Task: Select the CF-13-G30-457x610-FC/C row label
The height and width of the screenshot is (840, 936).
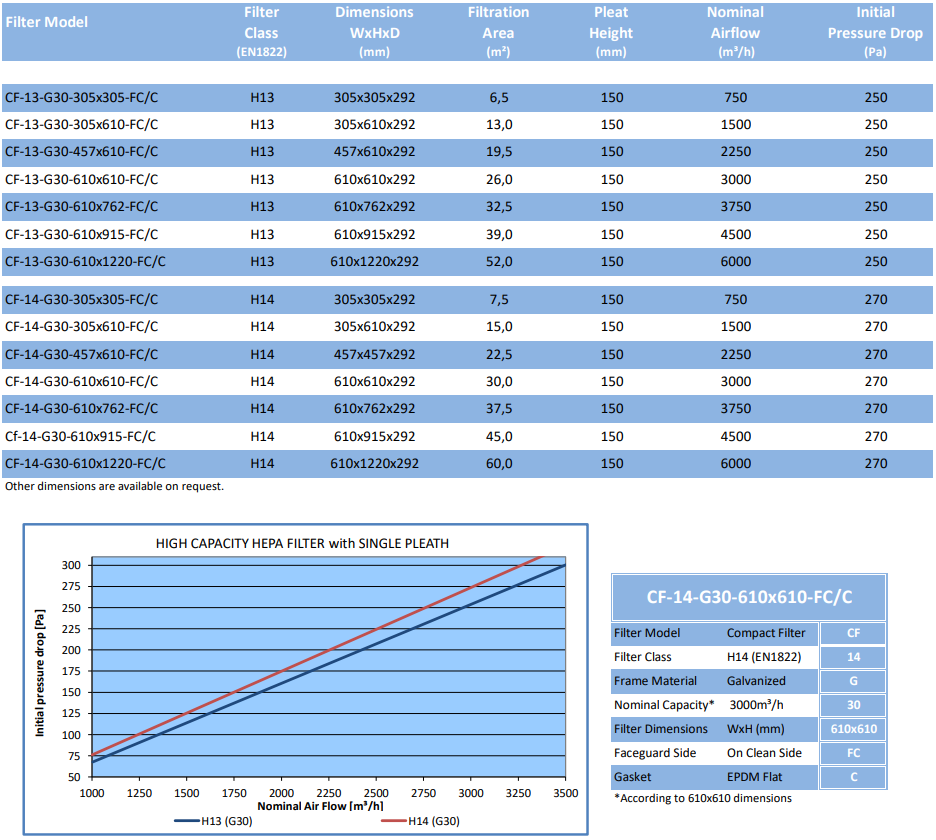Action: (81, 152)
